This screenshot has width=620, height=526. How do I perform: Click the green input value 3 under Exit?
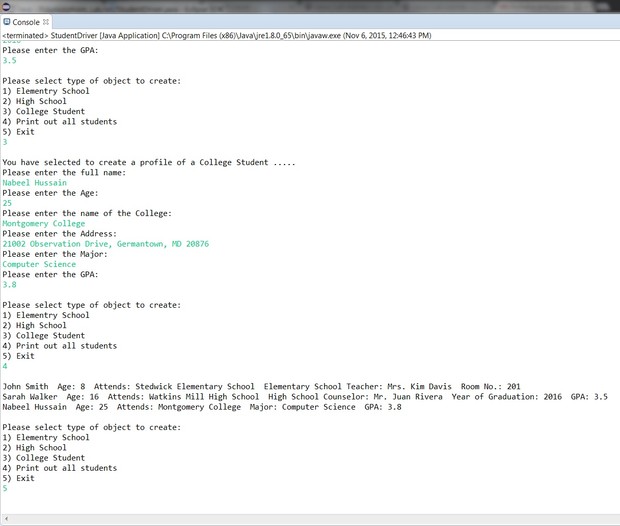pyautogui.click(x=5, y=142)
